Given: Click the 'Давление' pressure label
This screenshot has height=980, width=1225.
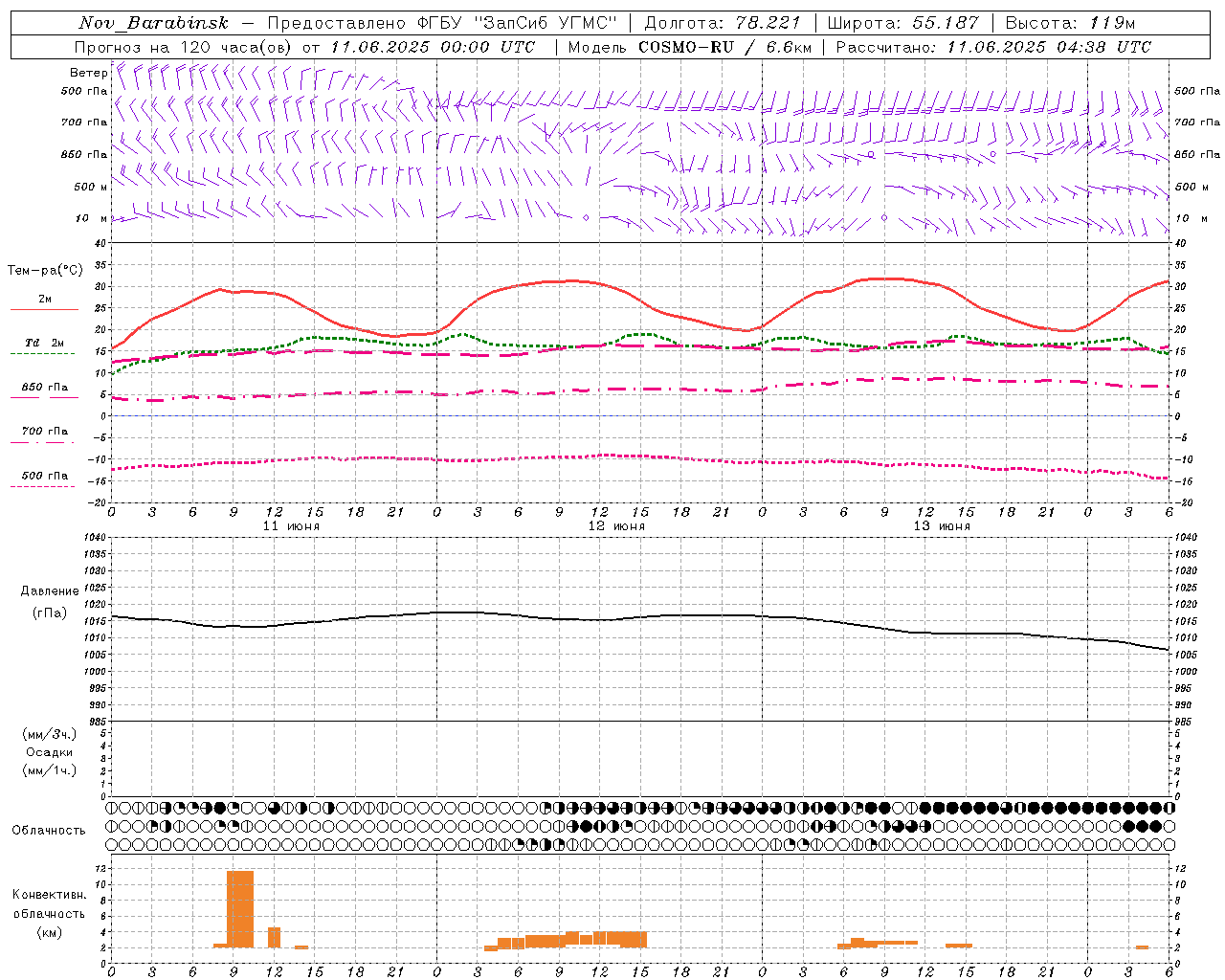Looking at the screenshot, I should (48, 591).
